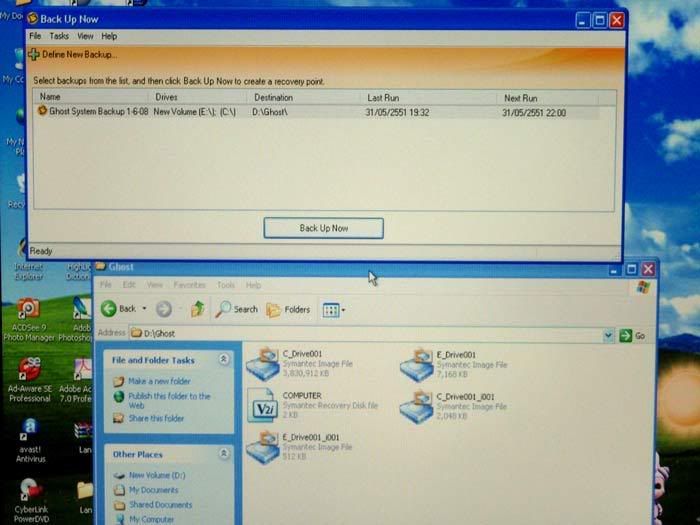700x525 pixels.
Task: Select E_Drive001 image file icon
Action: pos(417,365)
